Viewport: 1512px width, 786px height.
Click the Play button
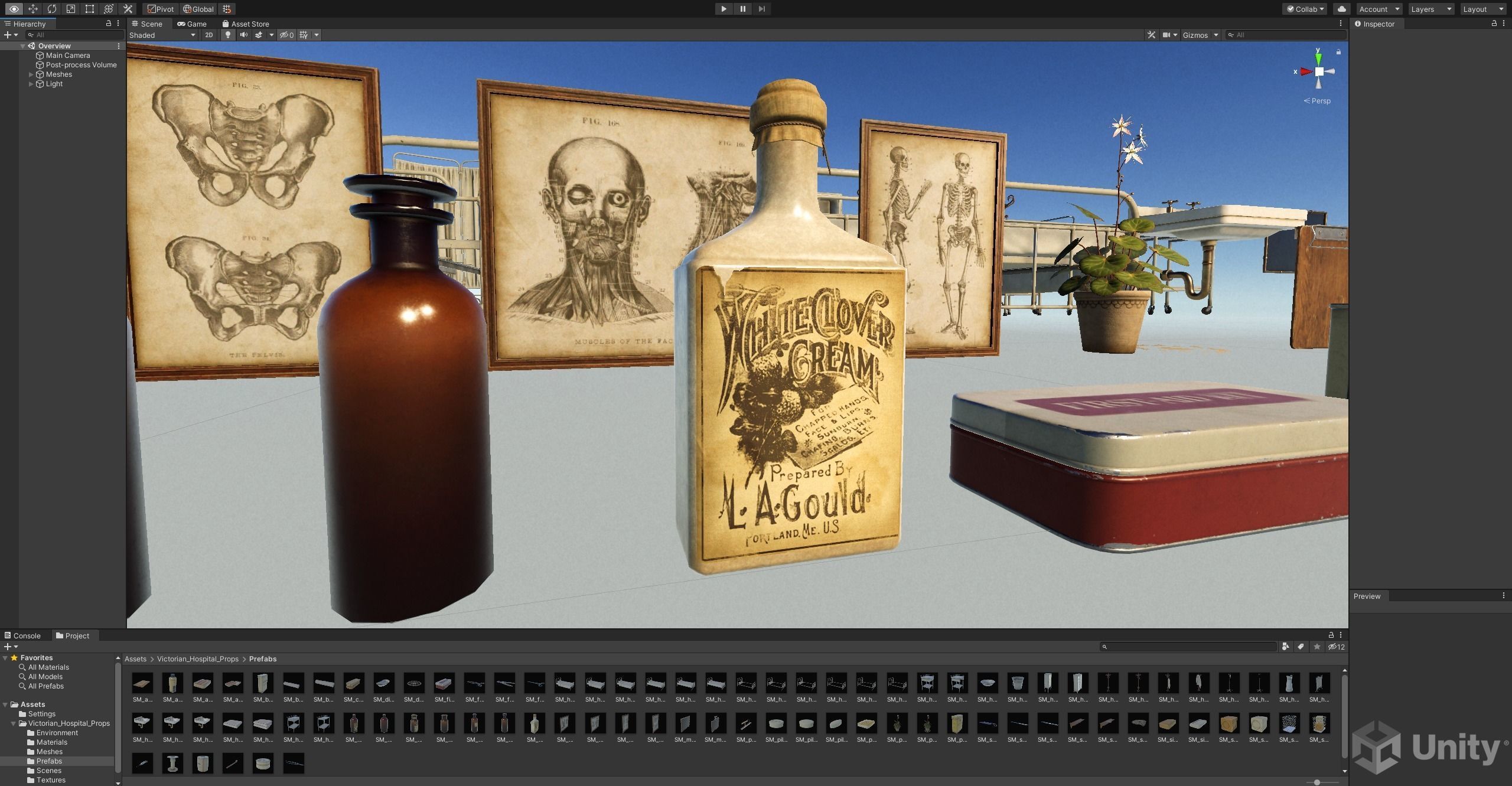[724, 9]
